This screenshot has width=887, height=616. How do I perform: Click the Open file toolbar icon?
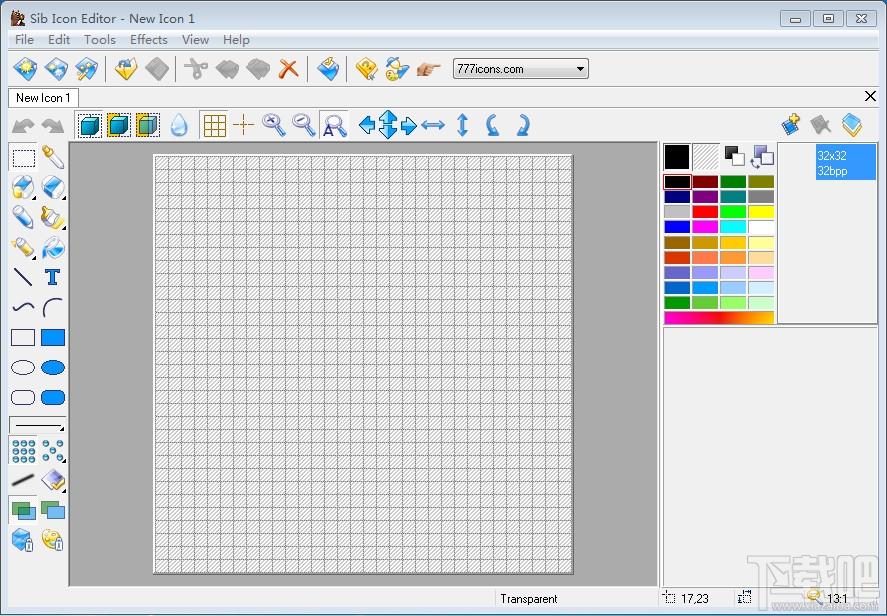tap(126, 69)
